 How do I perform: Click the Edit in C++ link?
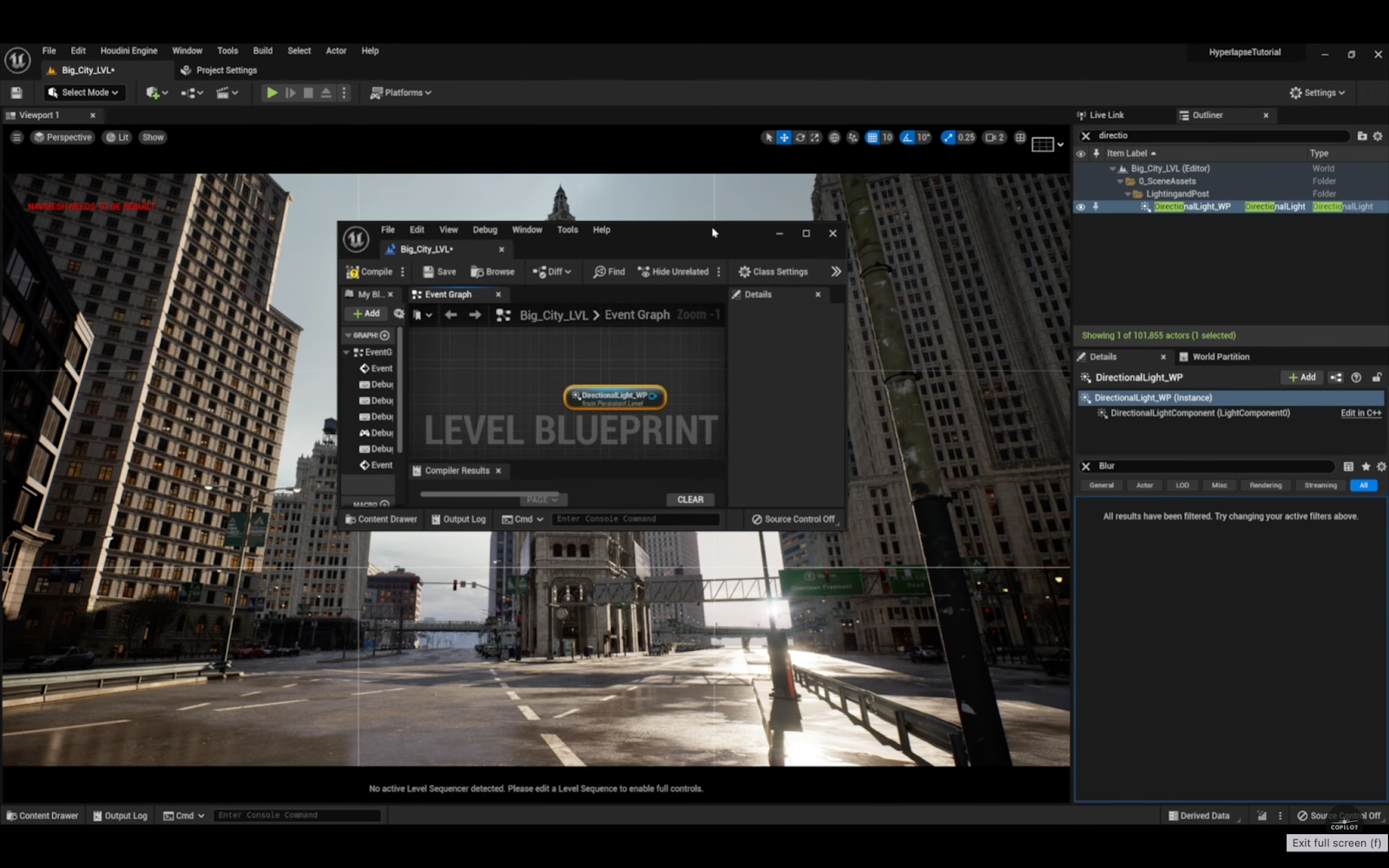click(1360, 413)
